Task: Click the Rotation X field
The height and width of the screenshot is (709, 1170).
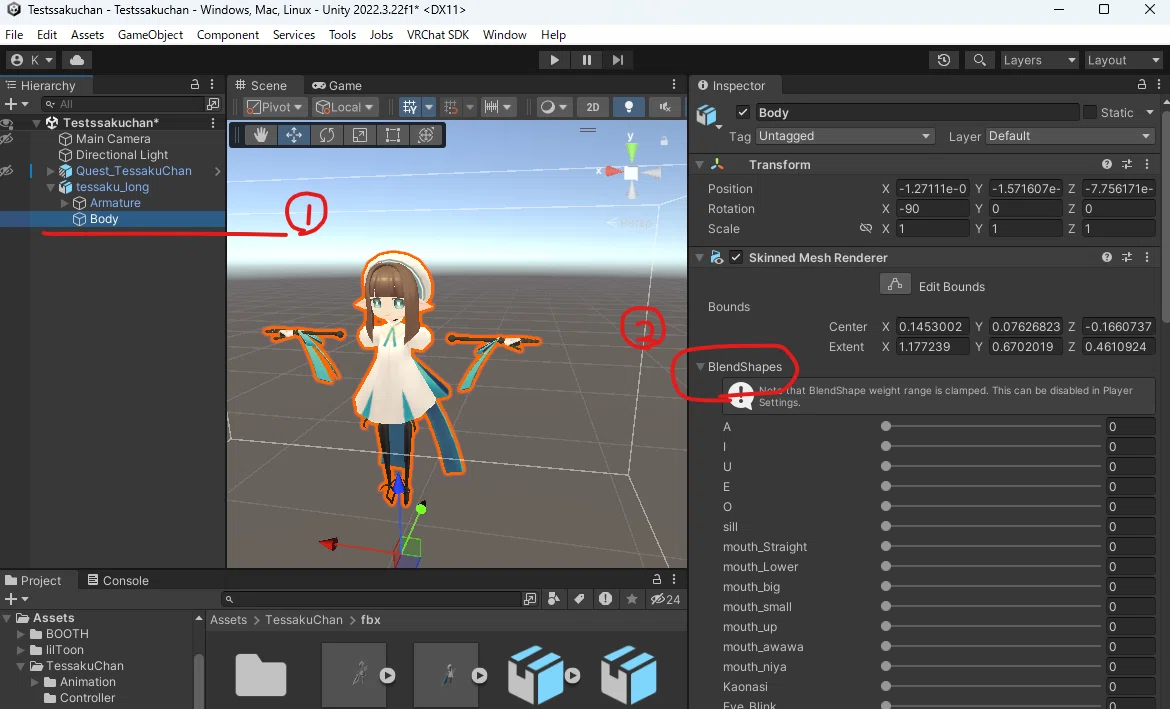Action: pyautogui.click(x=932, y=209)
